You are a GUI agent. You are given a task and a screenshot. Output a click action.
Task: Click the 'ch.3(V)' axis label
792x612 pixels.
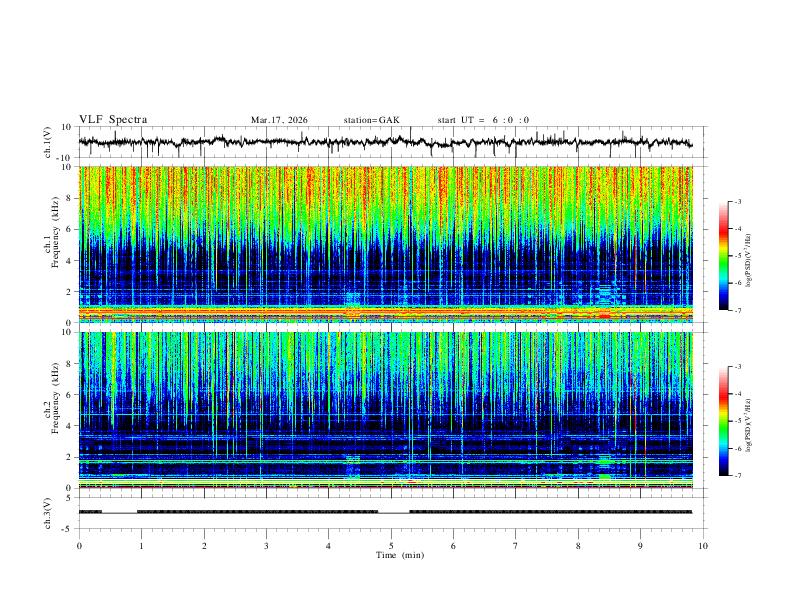[48, 513]
